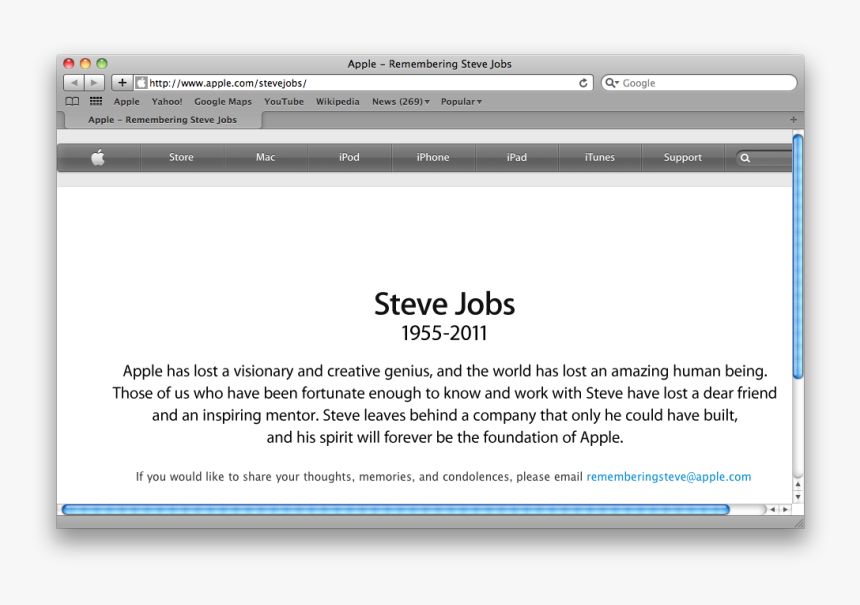Select the Remembering Steve Jobs tab

[162, 120]
